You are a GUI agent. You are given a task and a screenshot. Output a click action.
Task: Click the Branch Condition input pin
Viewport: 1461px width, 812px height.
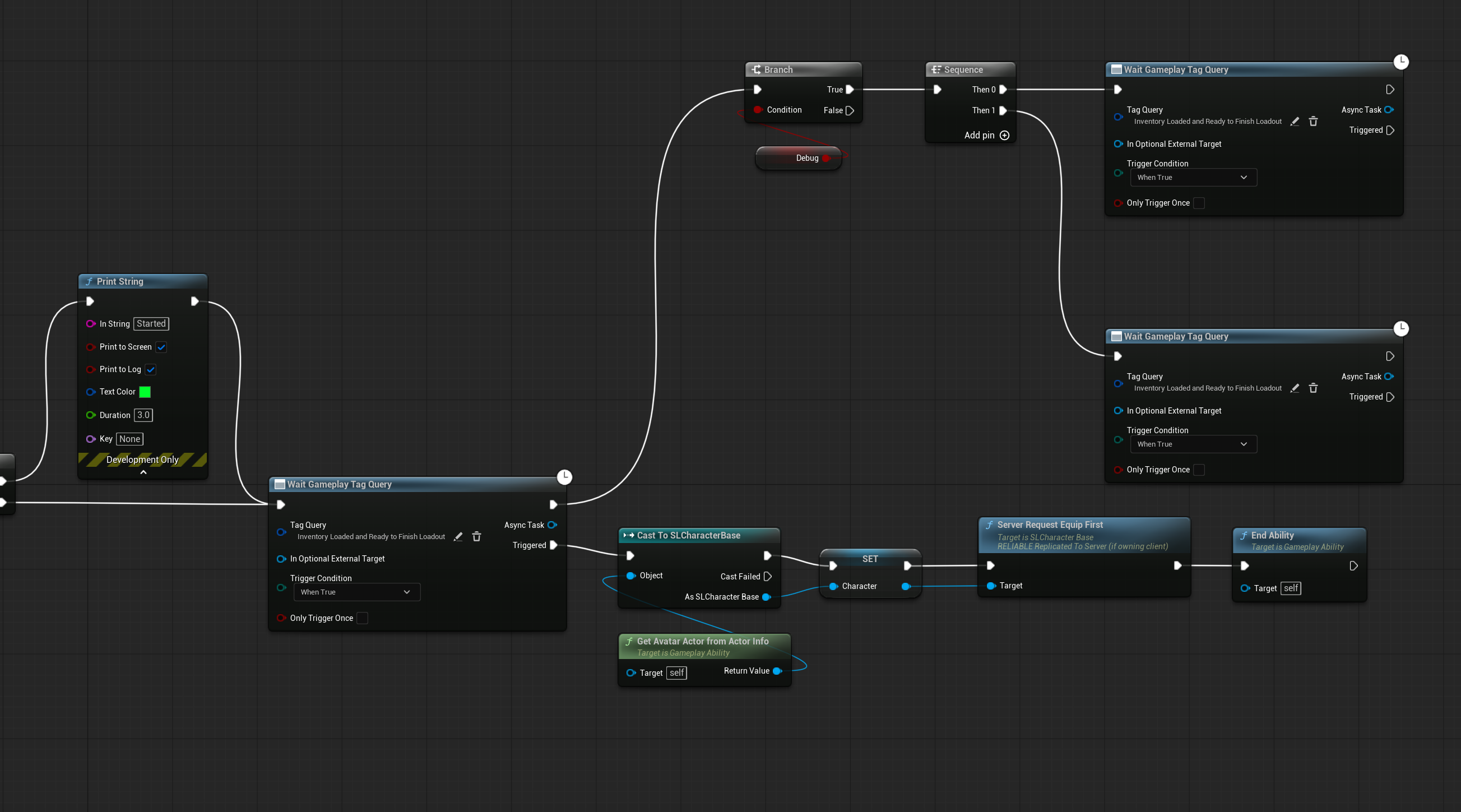pos(758,109)
